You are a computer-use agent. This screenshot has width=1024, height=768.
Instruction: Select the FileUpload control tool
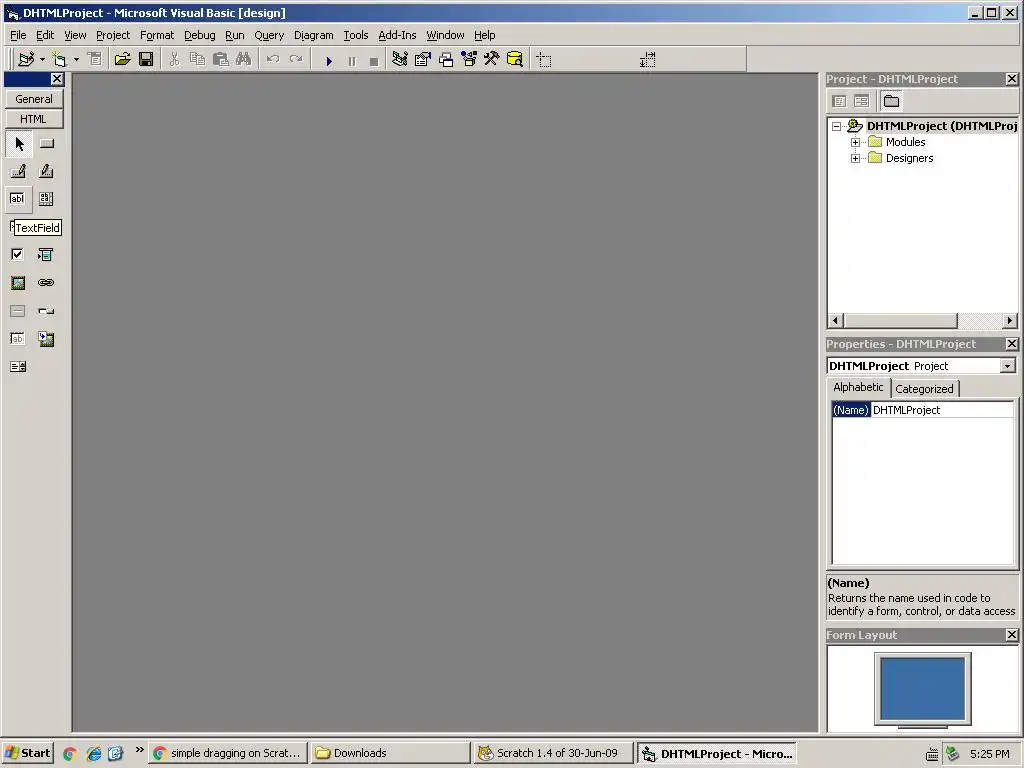(x=46, y=311)
